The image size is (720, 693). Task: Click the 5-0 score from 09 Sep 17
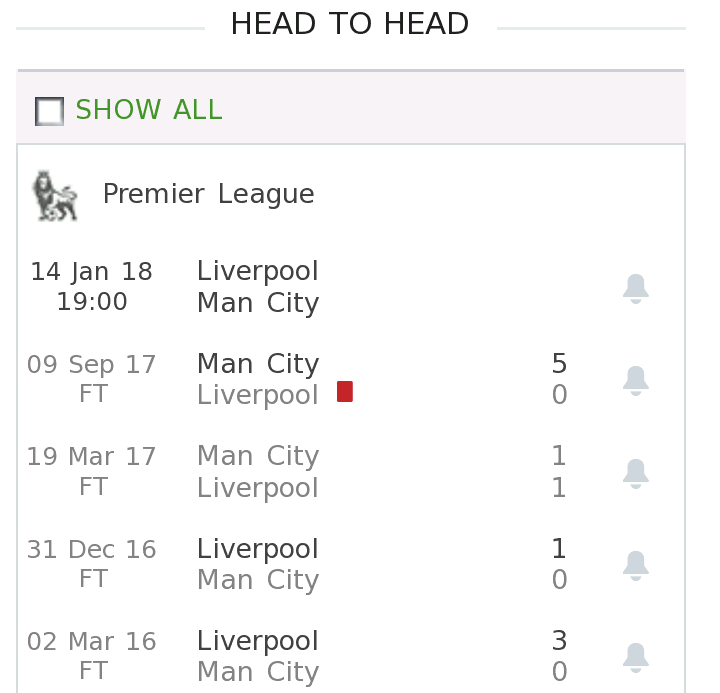tap(559, 380)
